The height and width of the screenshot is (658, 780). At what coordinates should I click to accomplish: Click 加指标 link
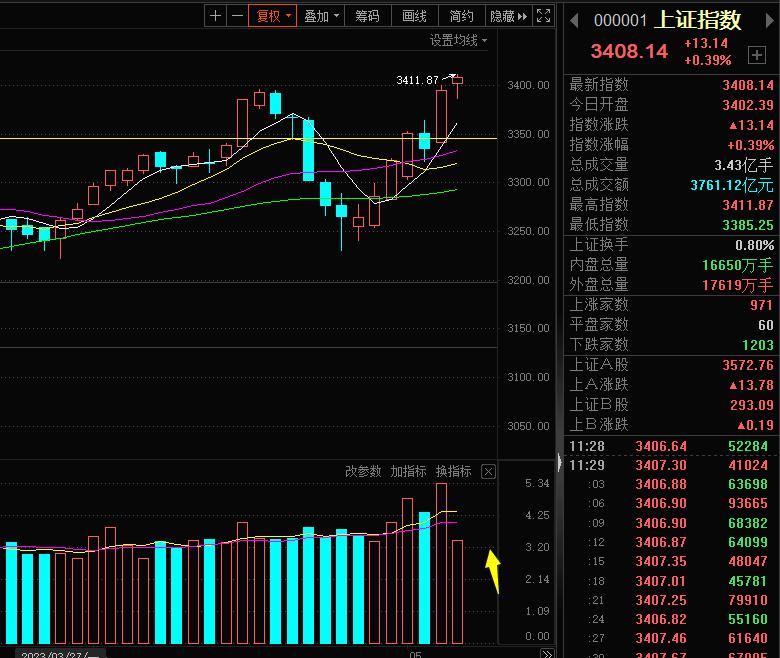pos(408,471)
